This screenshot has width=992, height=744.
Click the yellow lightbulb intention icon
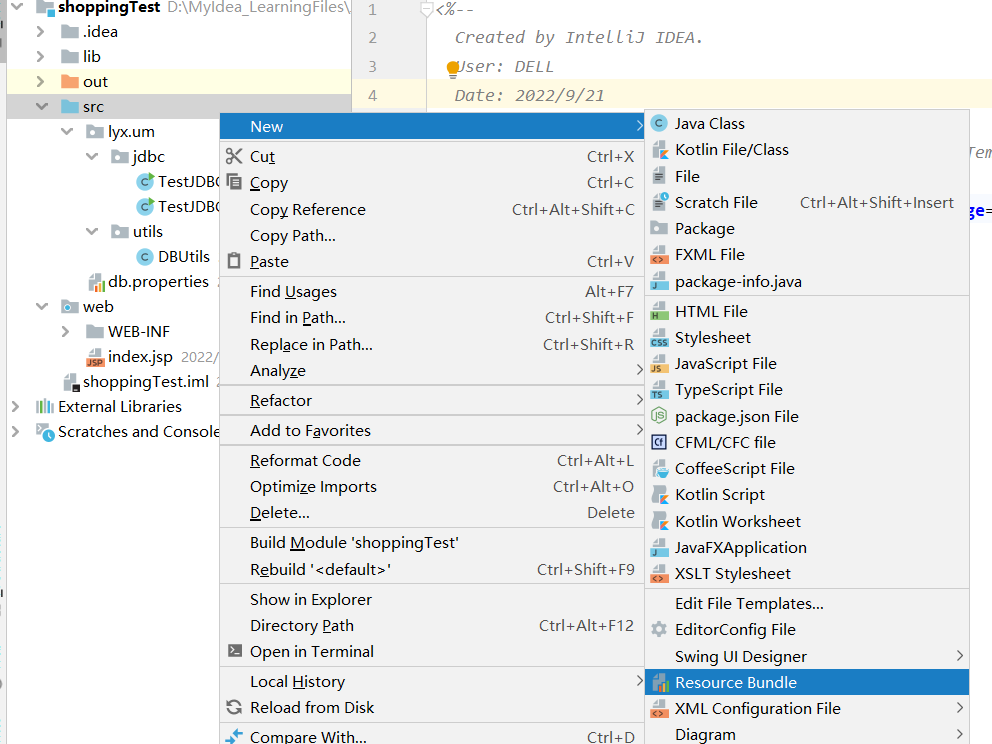pos(452,69)
